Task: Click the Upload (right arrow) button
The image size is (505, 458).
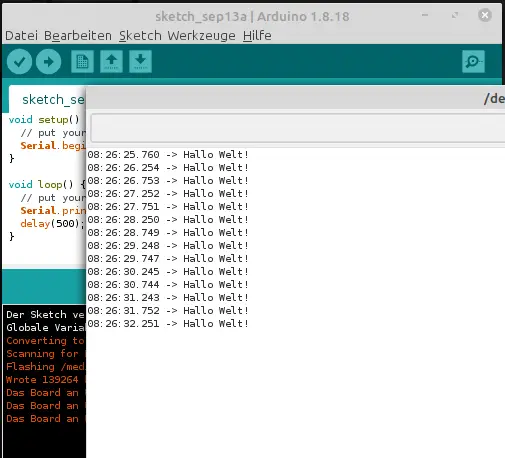Action: (48, 62)
